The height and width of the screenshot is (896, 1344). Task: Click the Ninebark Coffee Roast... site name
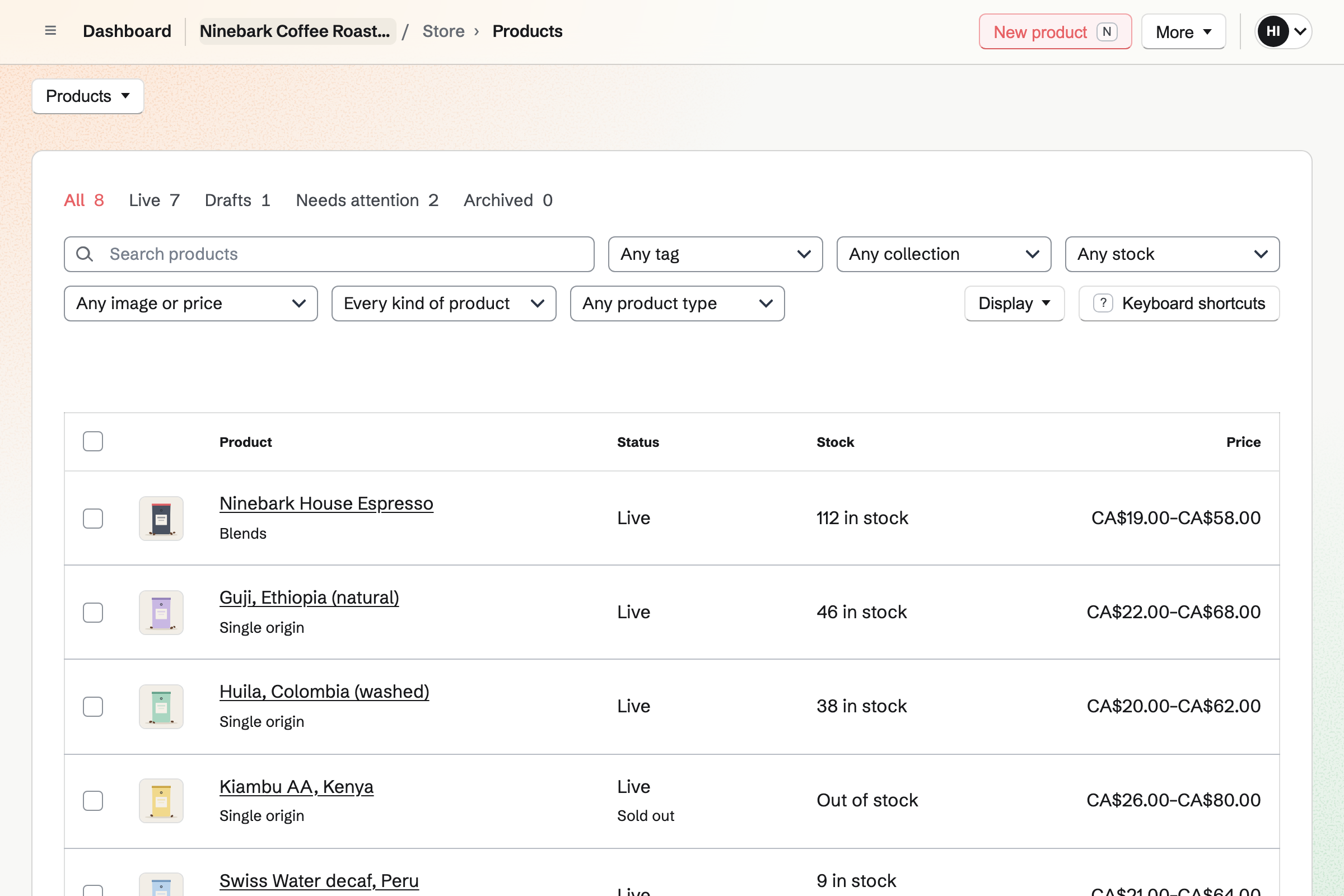297,31
